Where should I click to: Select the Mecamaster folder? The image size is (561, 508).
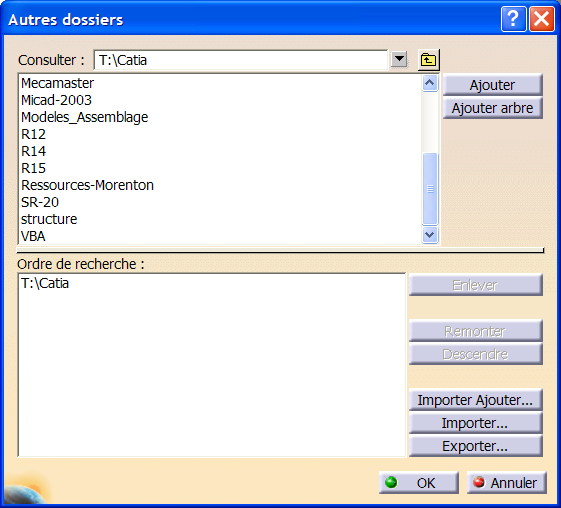(x=57, y=83)
